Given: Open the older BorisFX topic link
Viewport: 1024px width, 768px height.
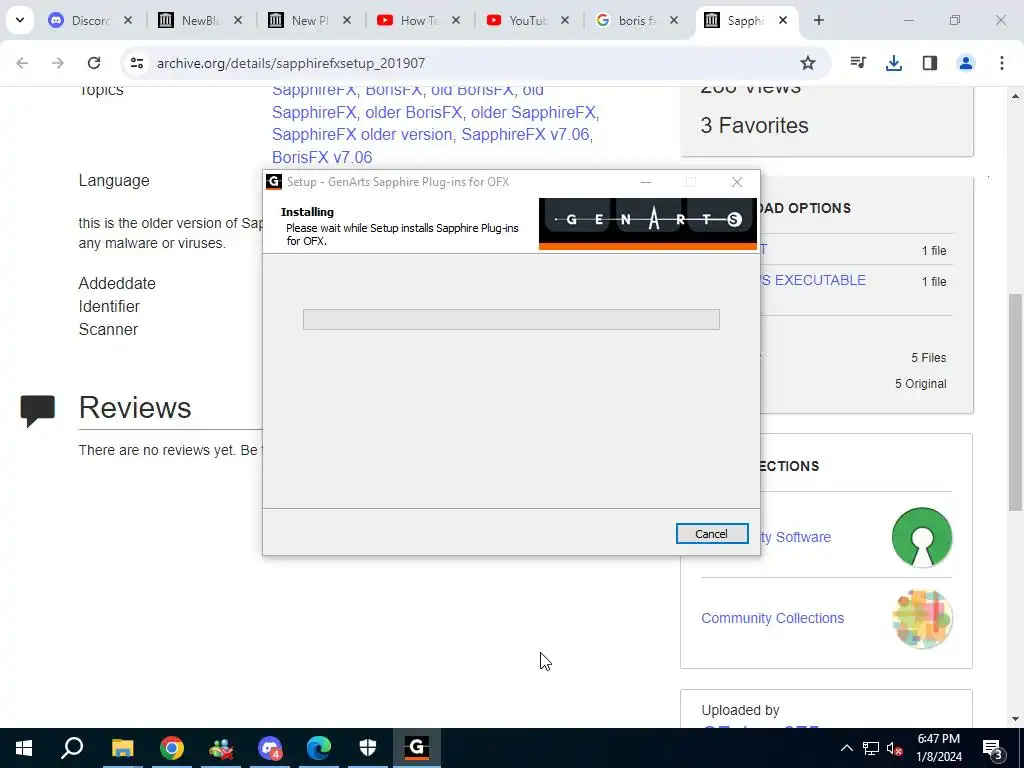Looking at the screenshot, I should (413, 112).
